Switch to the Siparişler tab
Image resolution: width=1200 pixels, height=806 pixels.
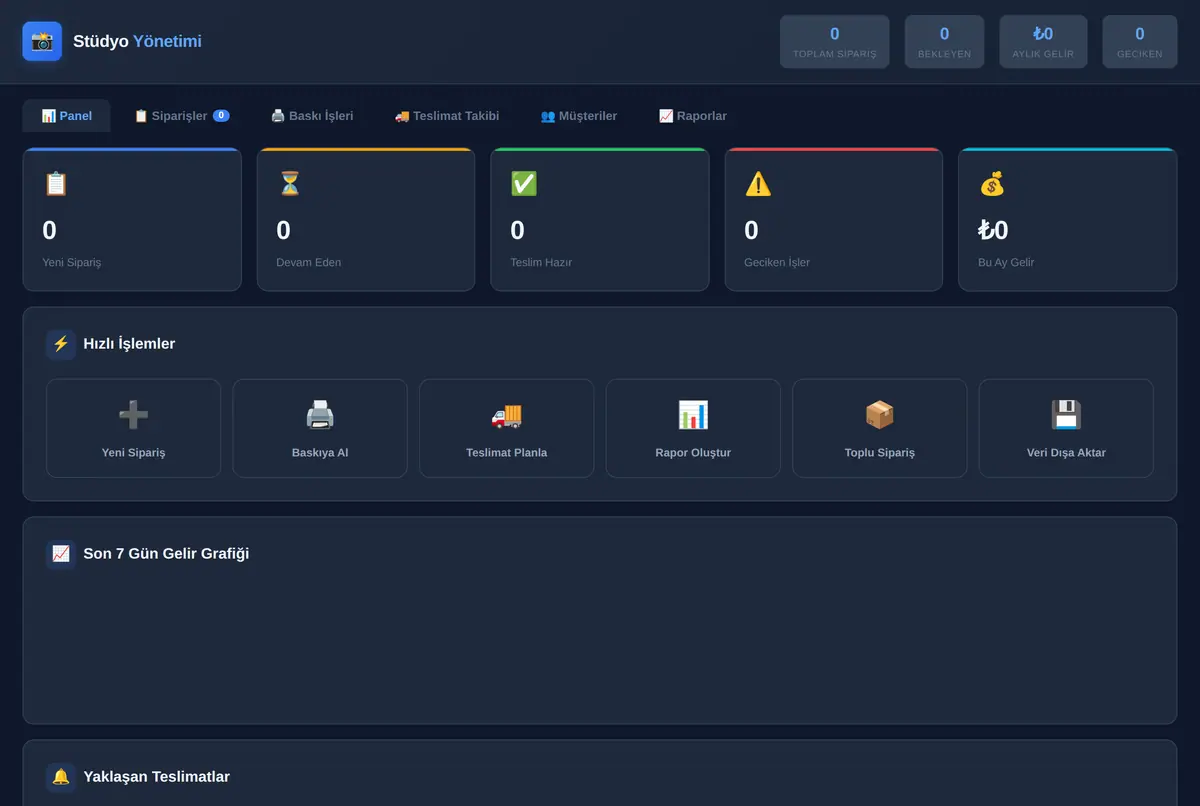pos(181,116)
